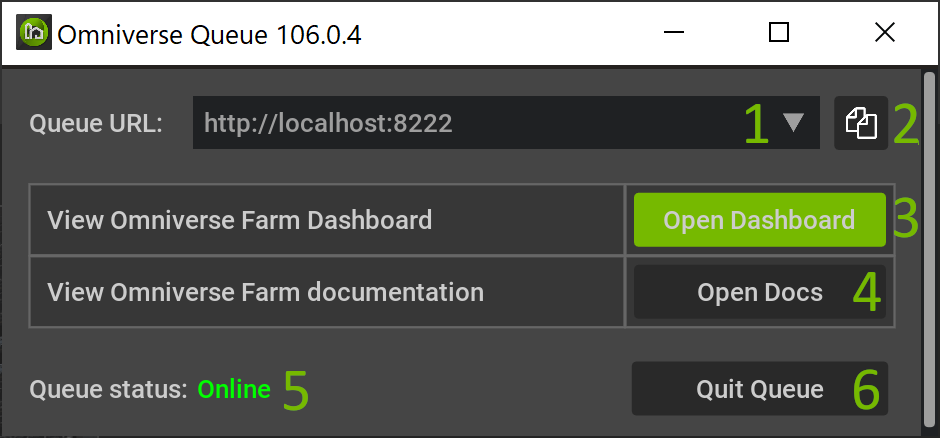940x438 pixels.
Task: Click the green number 3 beside Open Dashboard
Action: (x=906, y=219)
